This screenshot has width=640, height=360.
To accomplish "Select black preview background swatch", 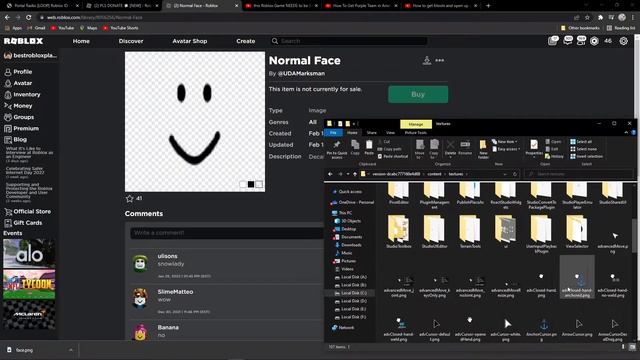I will pyautogui.click(x=251, y=184).
